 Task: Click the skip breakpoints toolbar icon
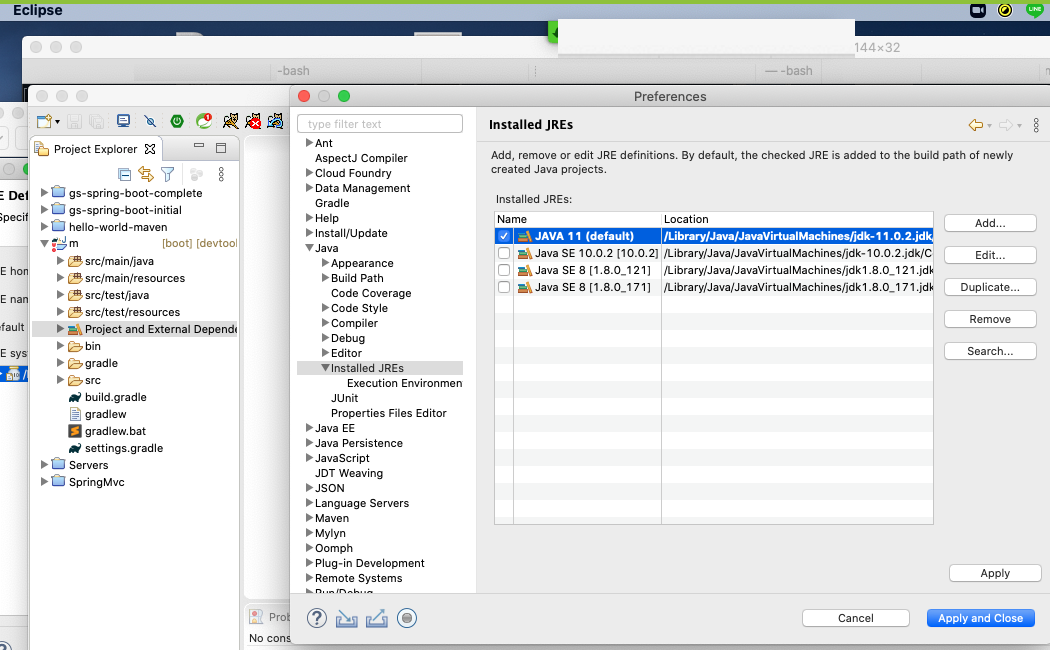(150, 121)
